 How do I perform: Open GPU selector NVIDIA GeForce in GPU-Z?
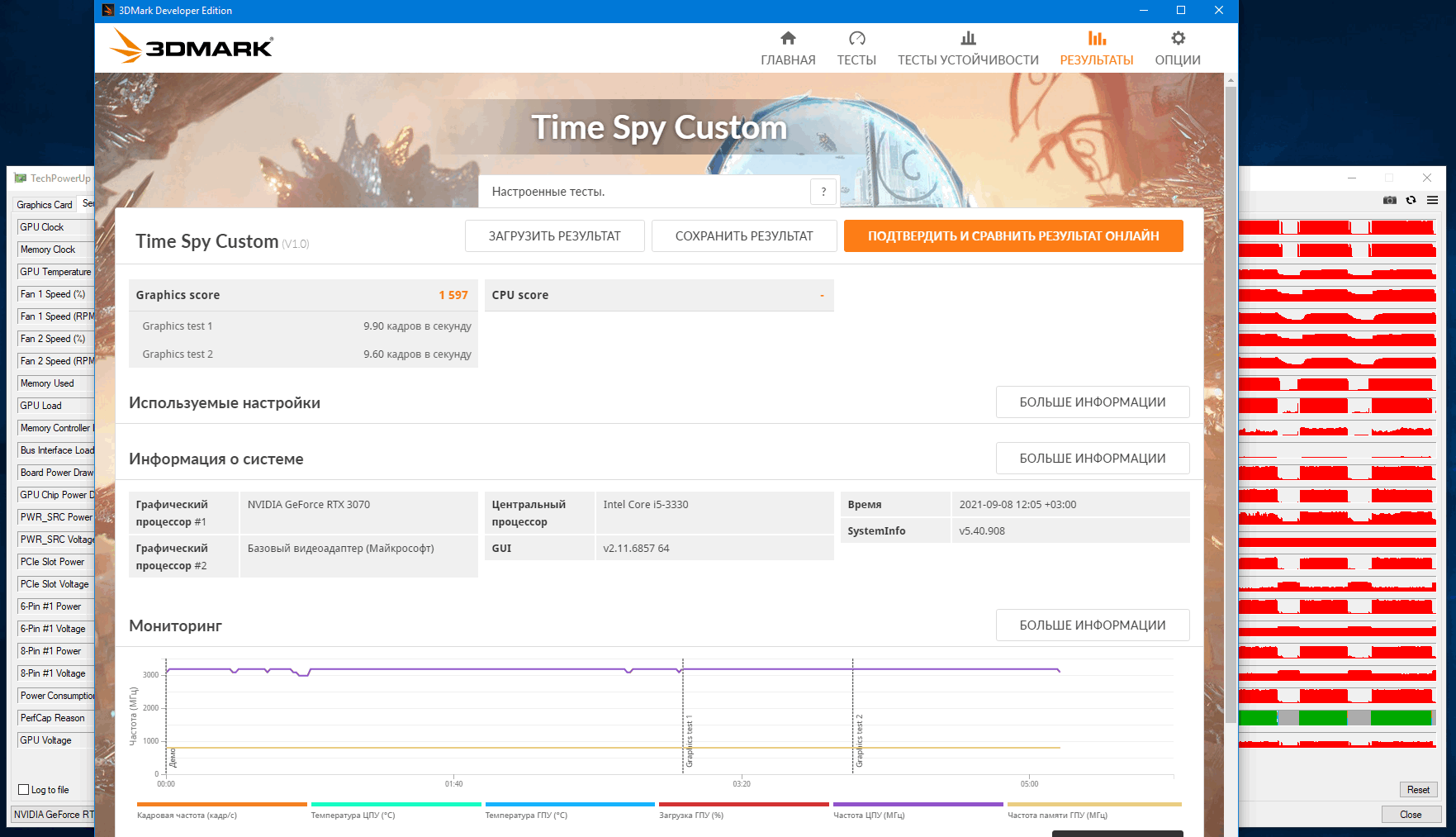(53, 815)
